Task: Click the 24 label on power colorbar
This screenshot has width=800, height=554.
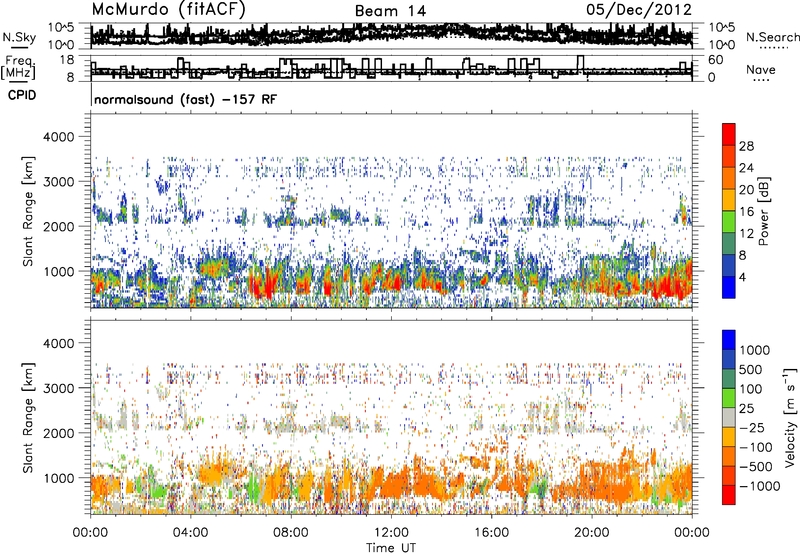Action: (746, 168)
